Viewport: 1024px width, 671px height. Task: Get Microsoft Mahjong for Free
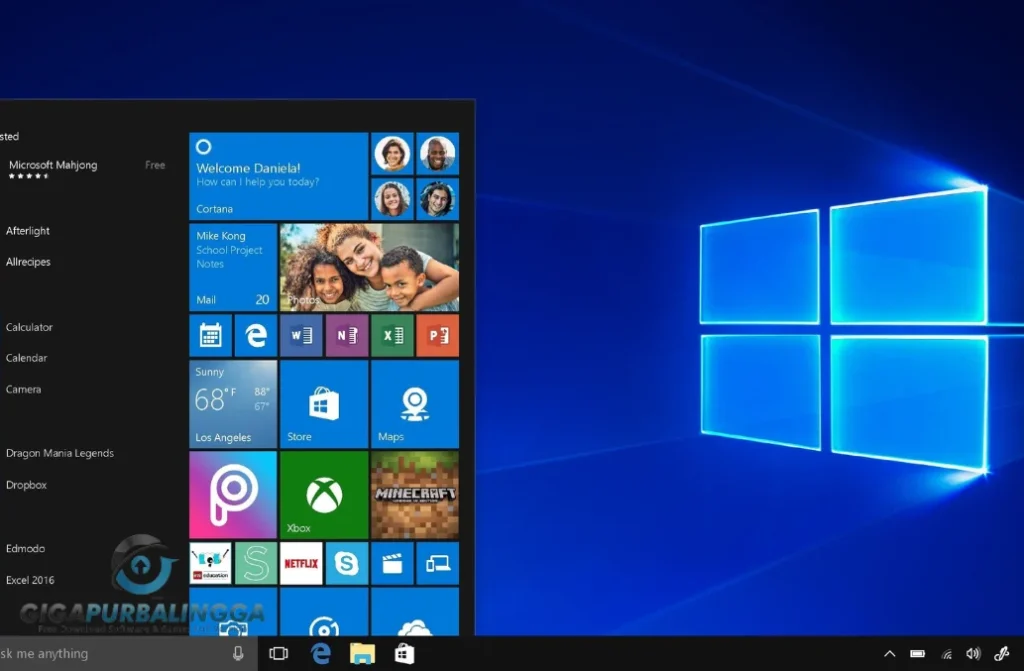(x=154, y=164)
